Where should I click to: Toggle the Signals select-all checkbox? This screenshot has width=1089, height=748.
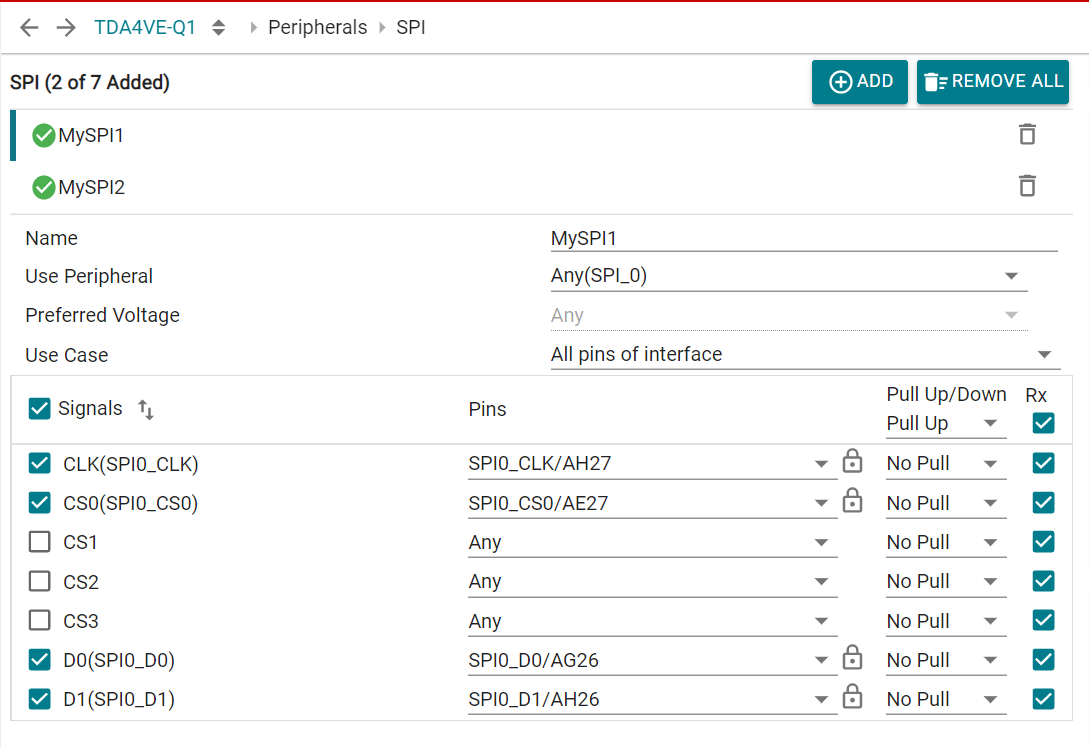click(40, 408)
